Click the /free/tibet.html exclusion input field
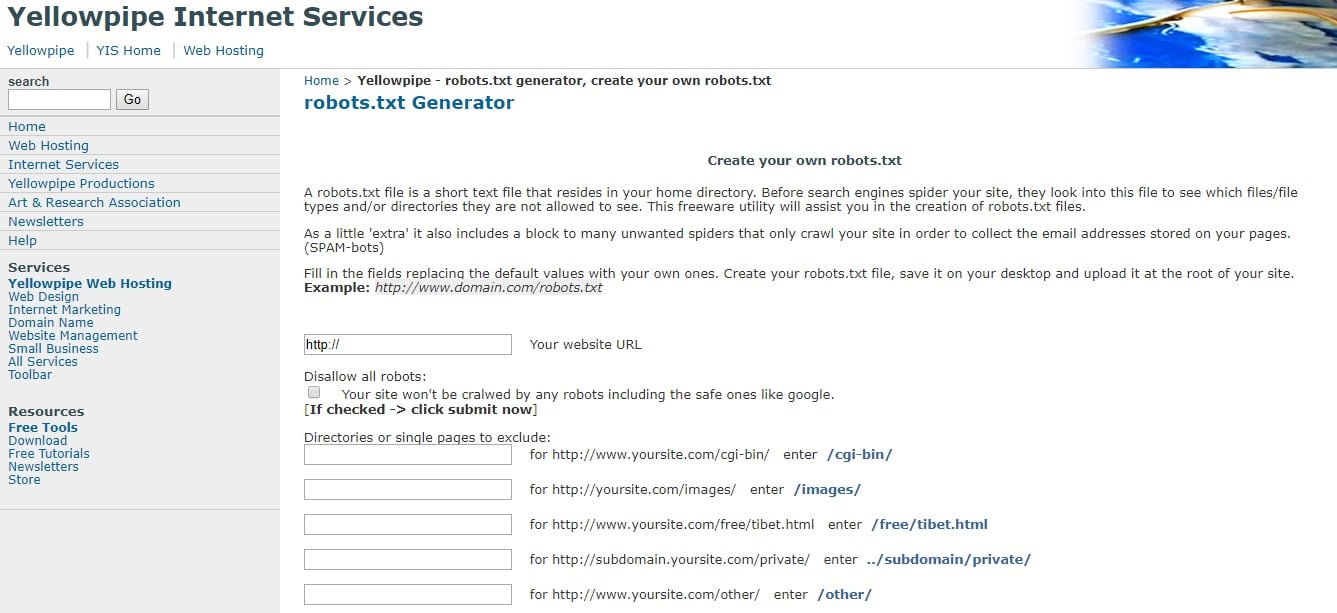The width and height of the screenshot is (1337, 613). [407, 525]
